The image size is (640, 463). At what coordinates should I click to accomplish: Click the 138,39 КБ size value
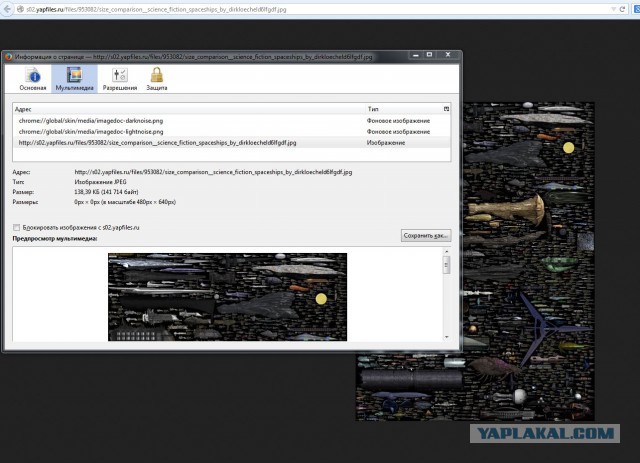106,192
